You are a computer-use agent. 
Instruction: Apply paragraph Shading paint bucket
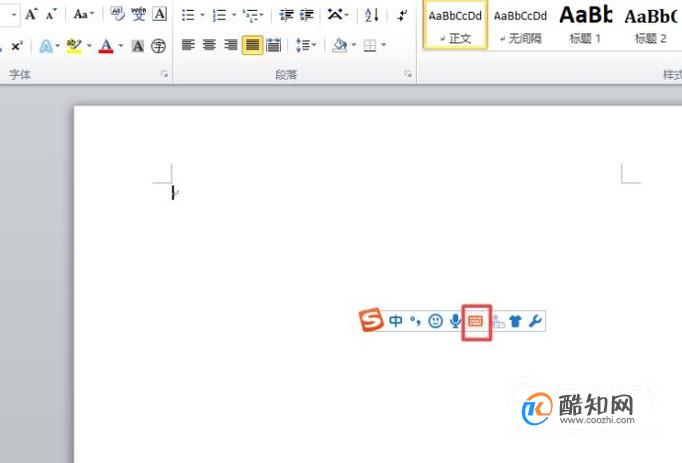click(340, 45)
